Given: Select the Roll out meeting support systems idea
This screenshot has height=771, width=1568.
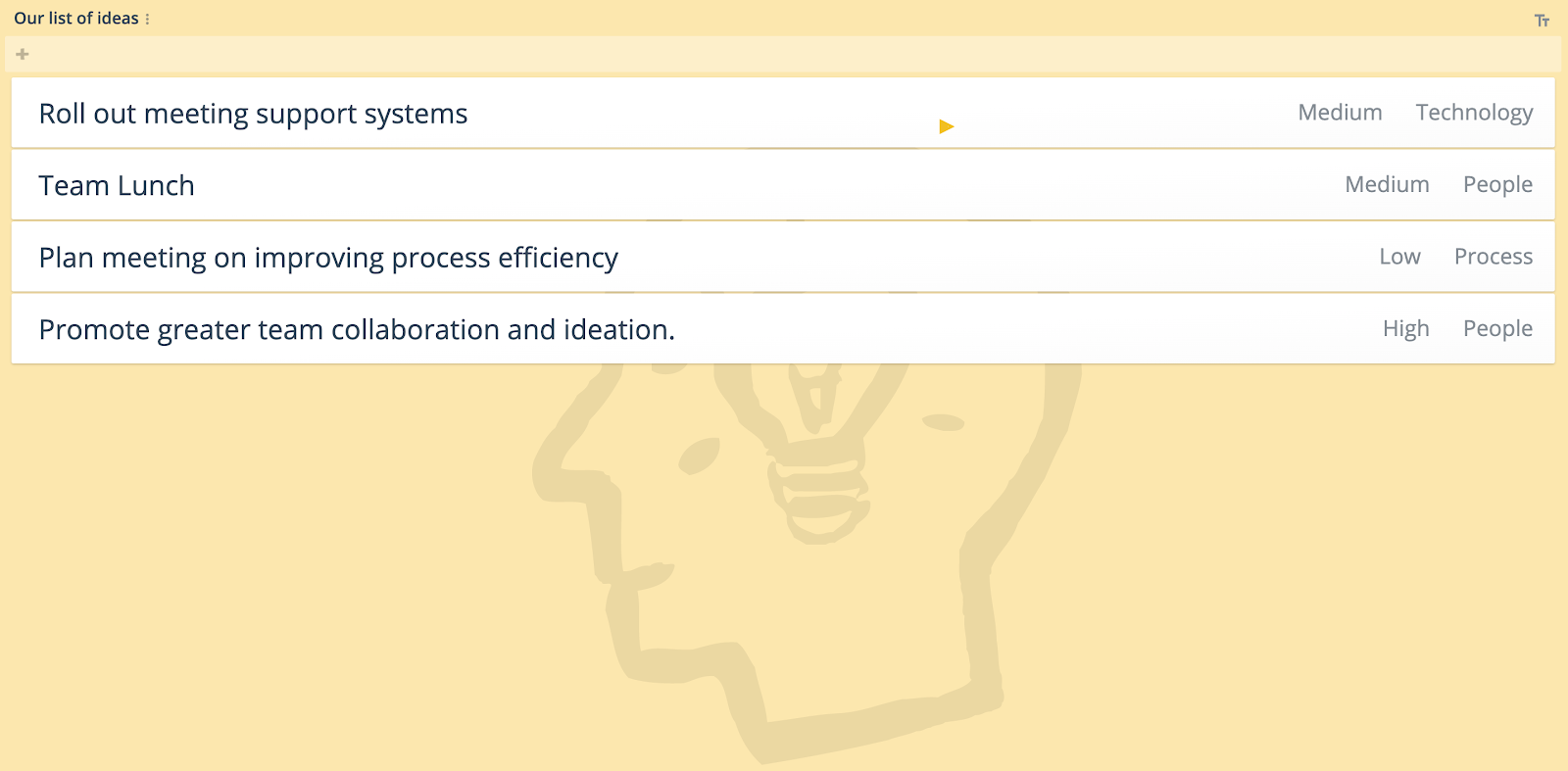Looking at the screenshot, I should click(253, 114).
